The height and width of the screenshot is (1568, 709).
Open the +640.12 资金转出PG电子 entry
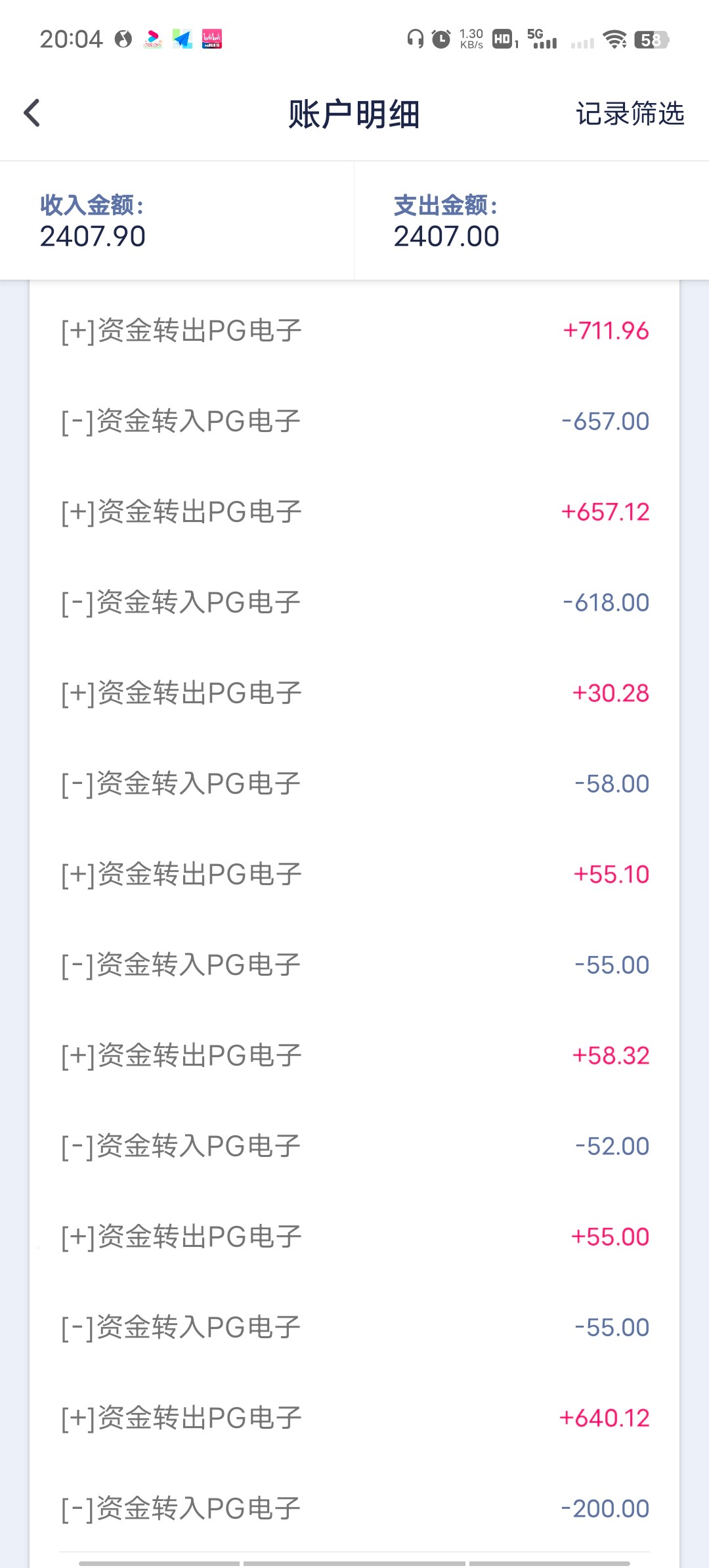[354, 1418]
